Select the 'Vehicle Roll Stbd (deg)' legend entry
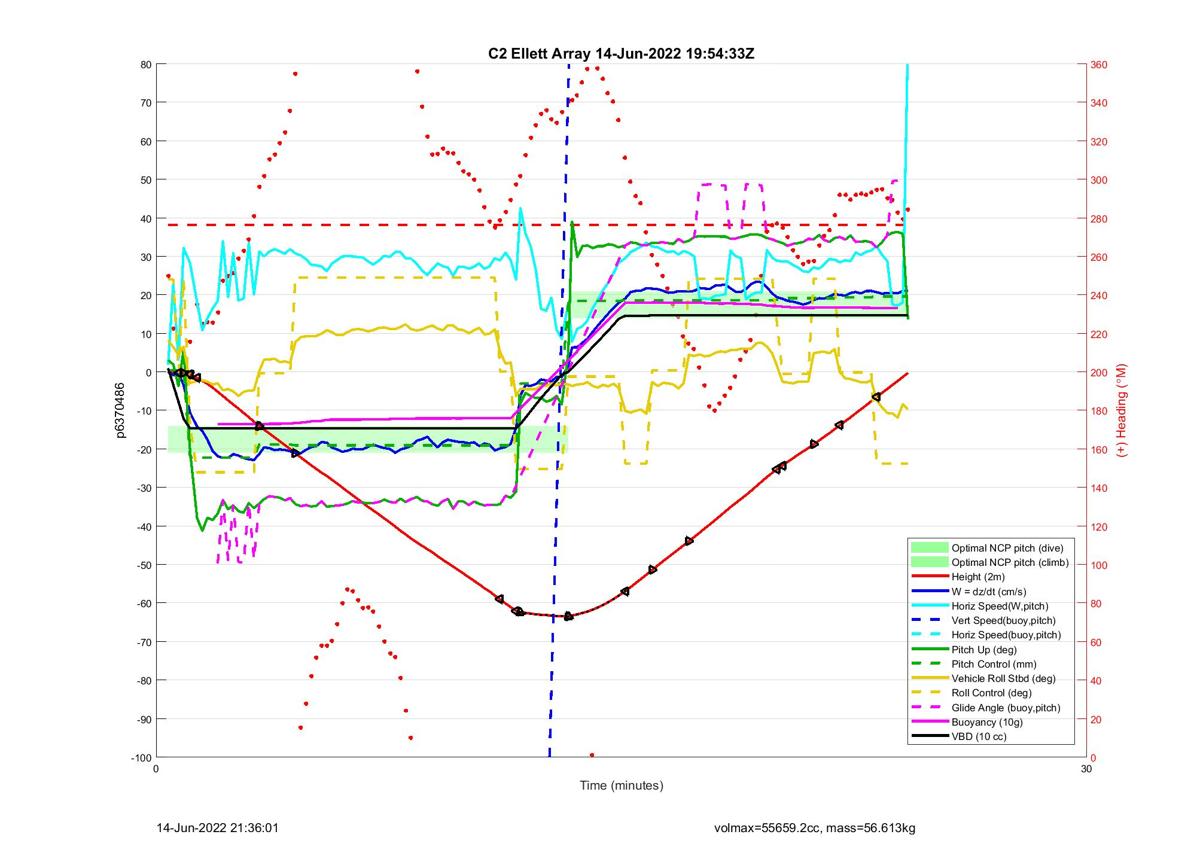The width and height of the screenshot is (1200, 851). coord(1005,679)
